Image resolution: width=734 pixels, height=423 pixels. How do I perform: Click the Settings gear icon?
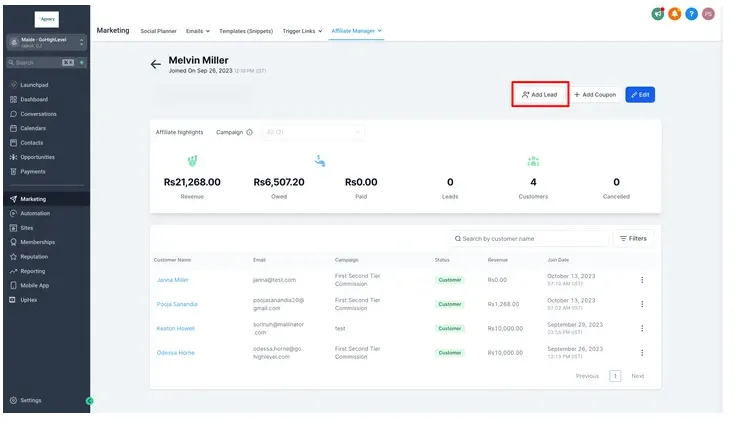coord(13,401)
